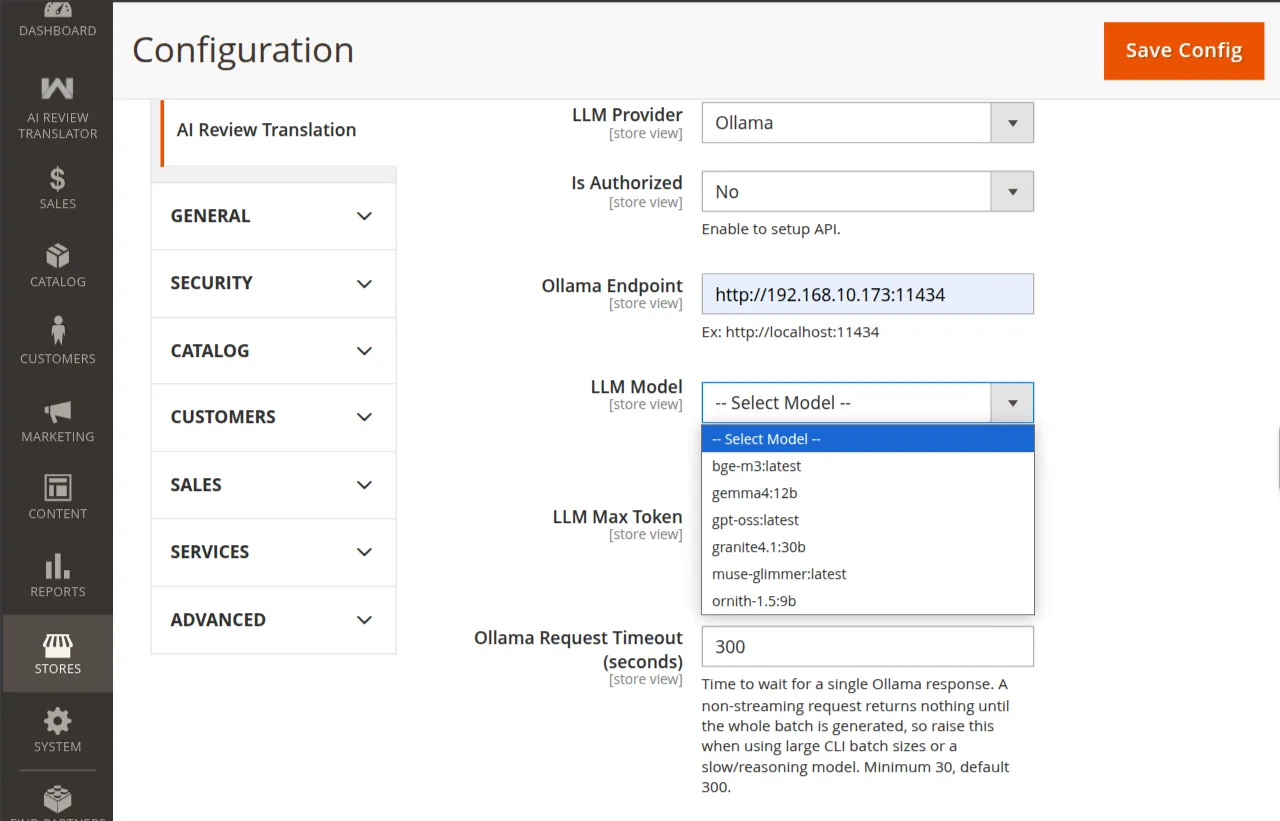Viewport: 1280px width, 821px height.
Task: Select granite4.1:30b from the model list
Action: tap(867, 547)
